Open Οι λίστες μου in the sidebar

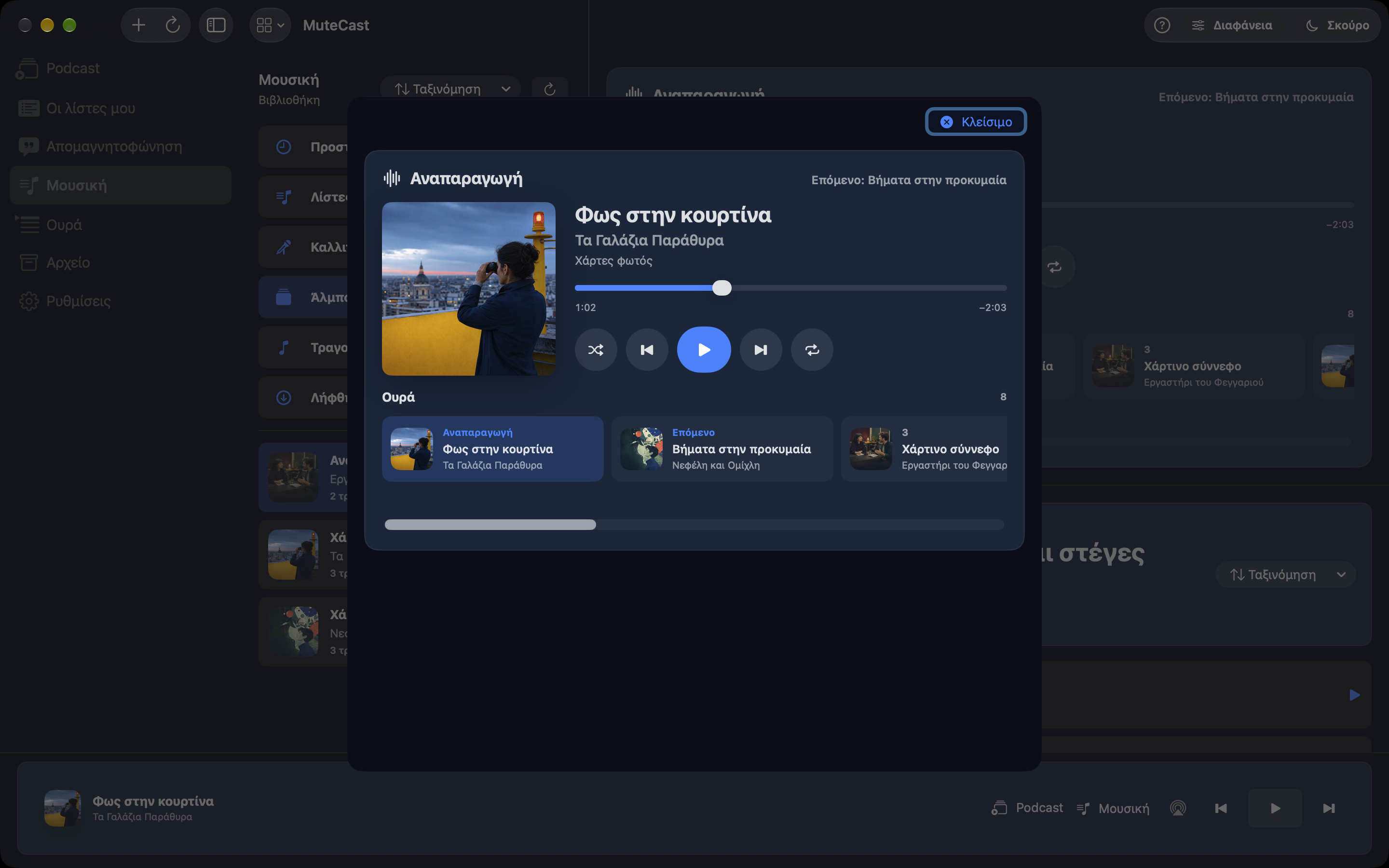(120, 108)
